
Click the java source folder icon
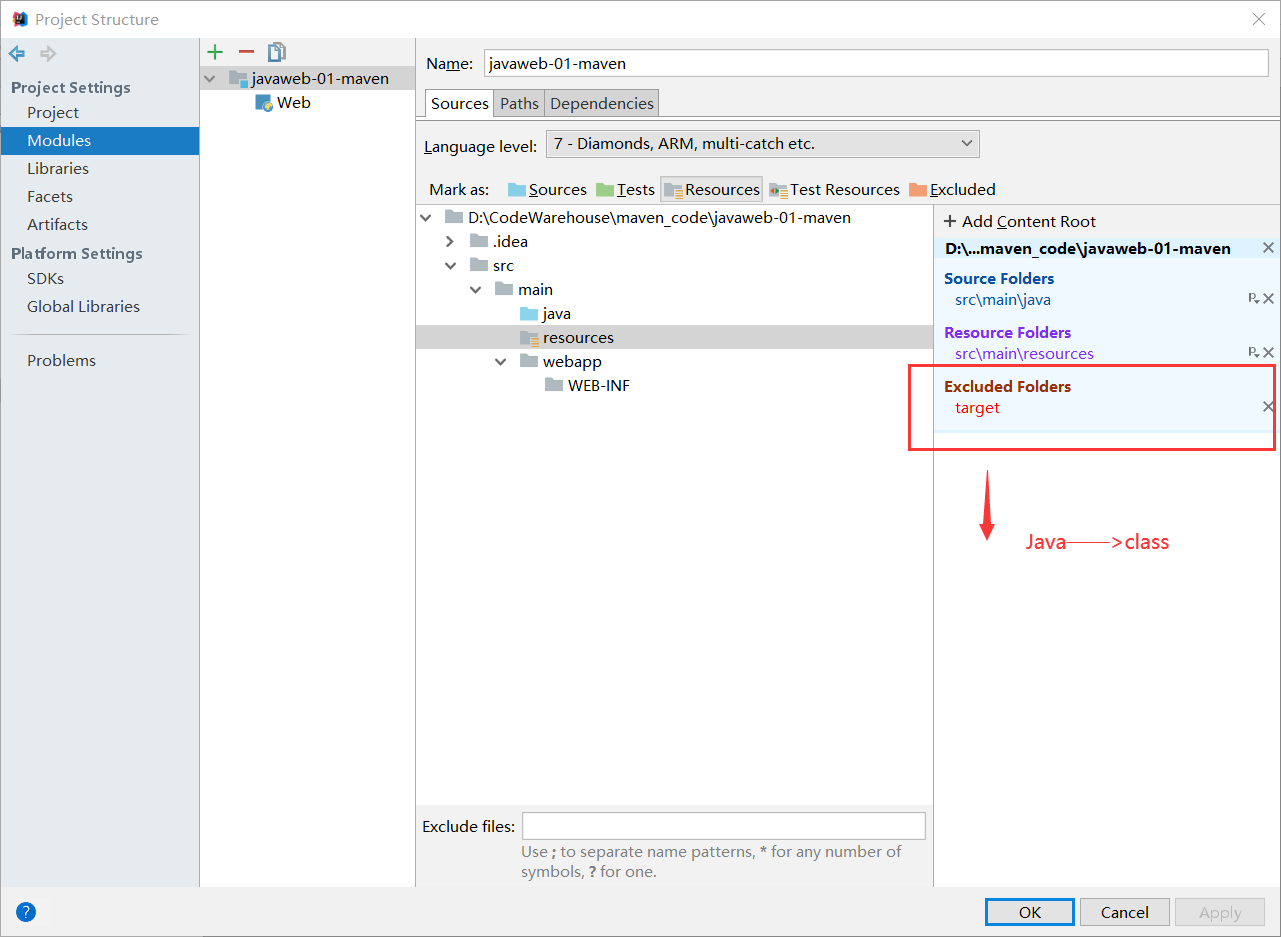(x=529, y=314)
